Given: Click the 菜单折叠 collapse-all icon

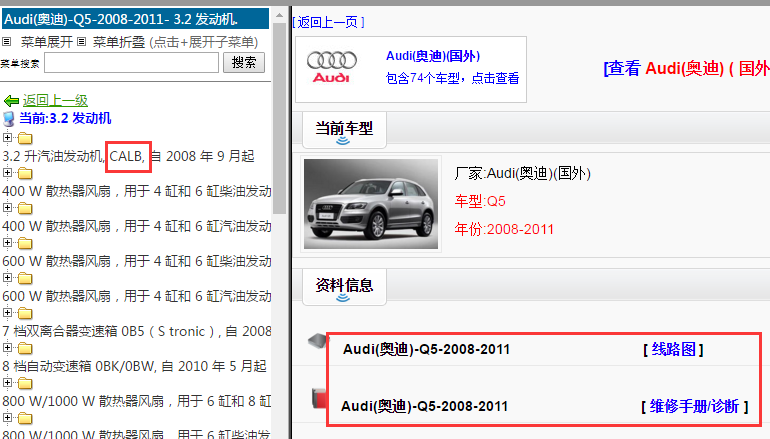Looking at the screenshot, I should click(x=82, y=42).
